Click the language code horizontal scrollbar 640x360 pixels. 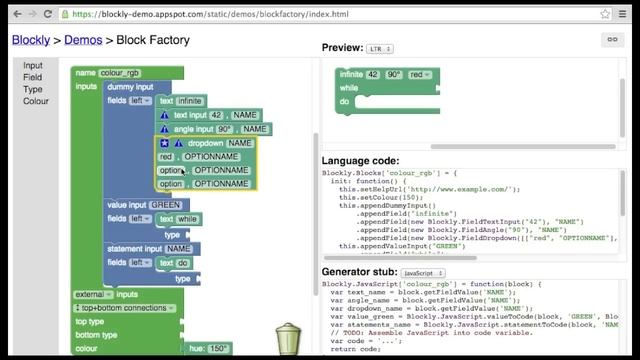pos(400,258)
